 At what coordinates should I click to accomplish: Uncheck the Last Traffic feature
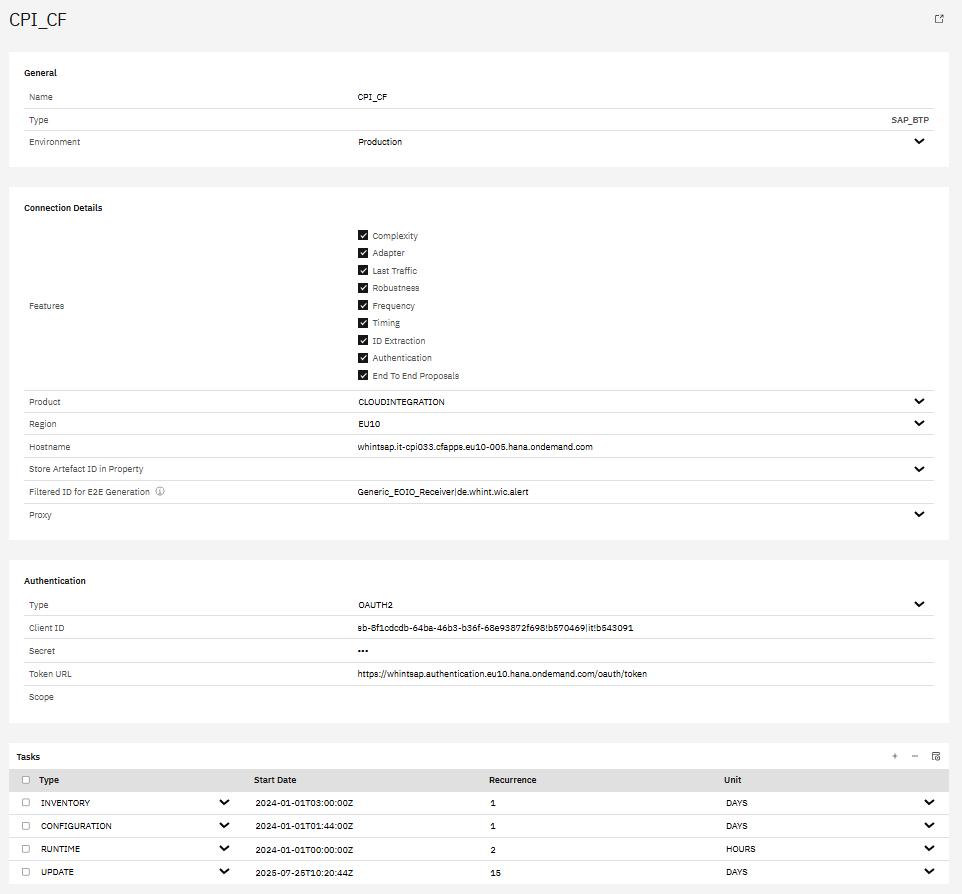click(x=363, y=271)
